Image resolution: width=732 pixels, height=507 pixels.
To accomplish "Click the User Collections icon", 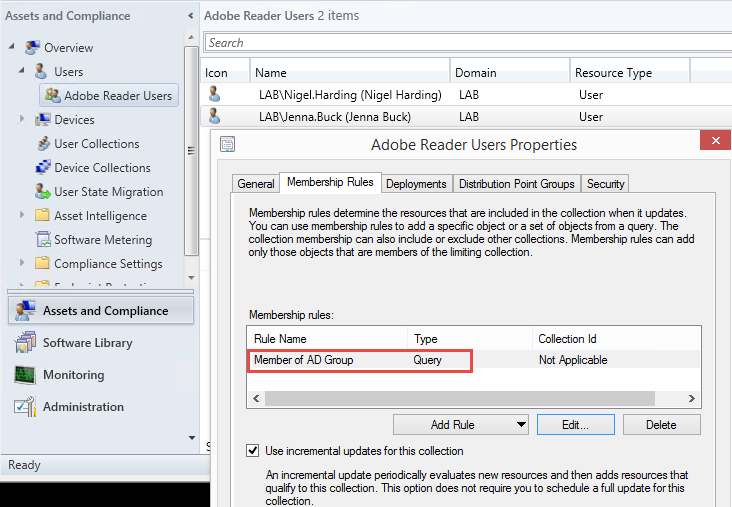I will point(43,143).
